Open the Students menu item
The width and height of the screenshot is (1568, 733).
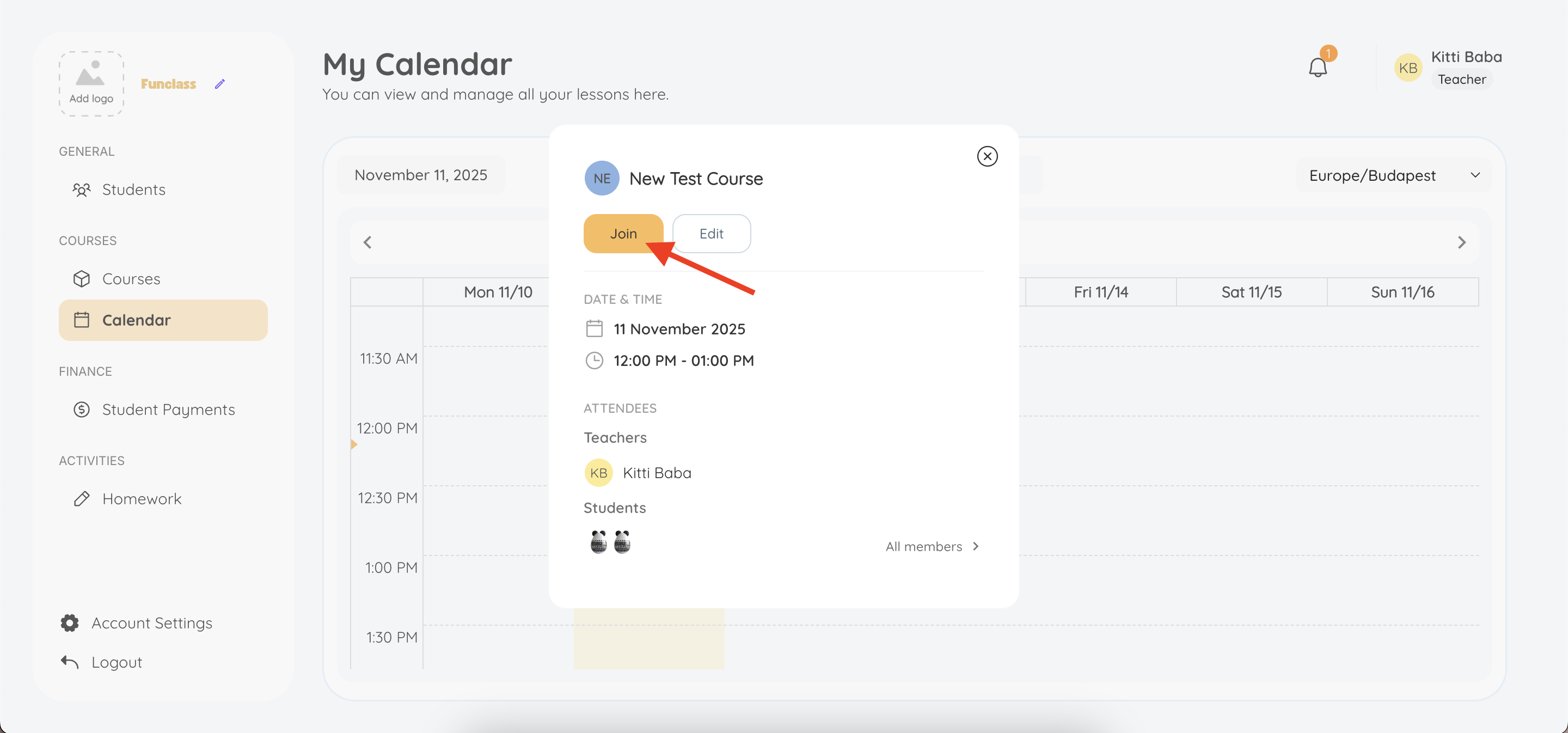click(133, 190)
